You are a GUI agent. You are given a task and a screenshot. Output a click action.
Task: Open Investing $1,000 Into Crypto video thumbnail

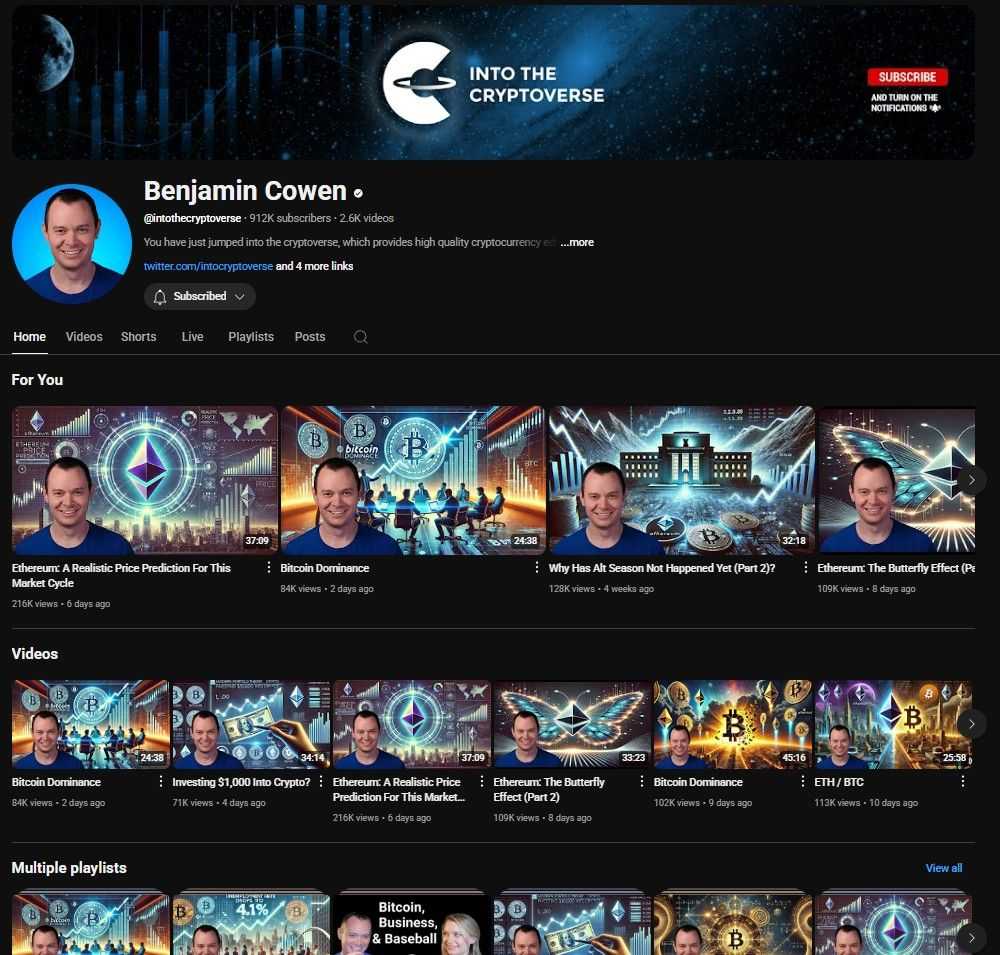250,724
